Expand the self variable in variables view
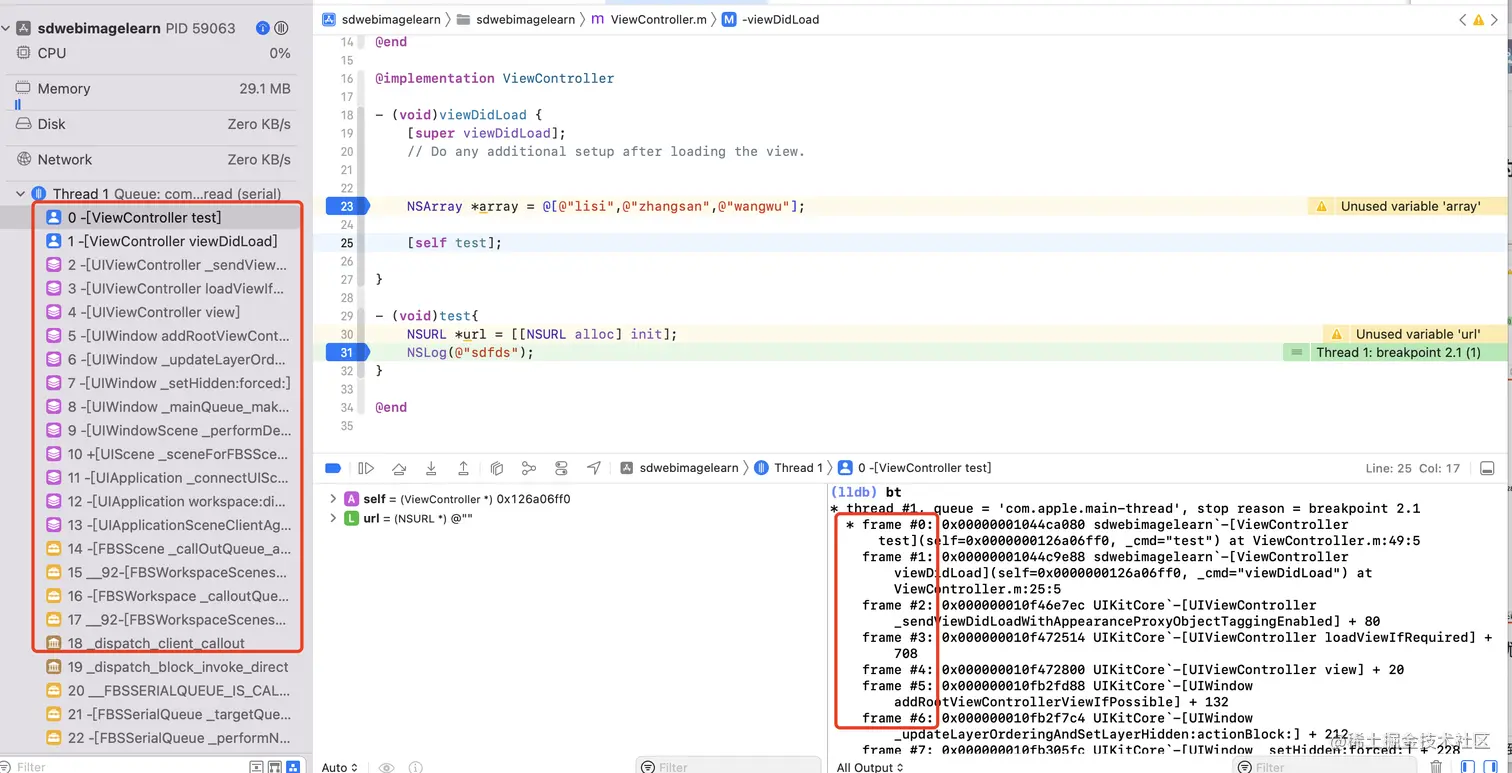 pyautogui.click(x=333, y=499)
